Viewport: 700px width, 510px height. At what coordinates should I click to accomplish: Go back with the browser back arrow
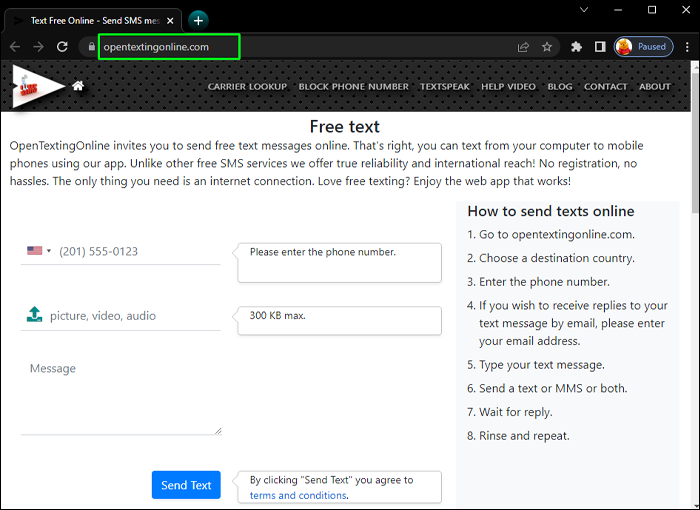point(14,46)
